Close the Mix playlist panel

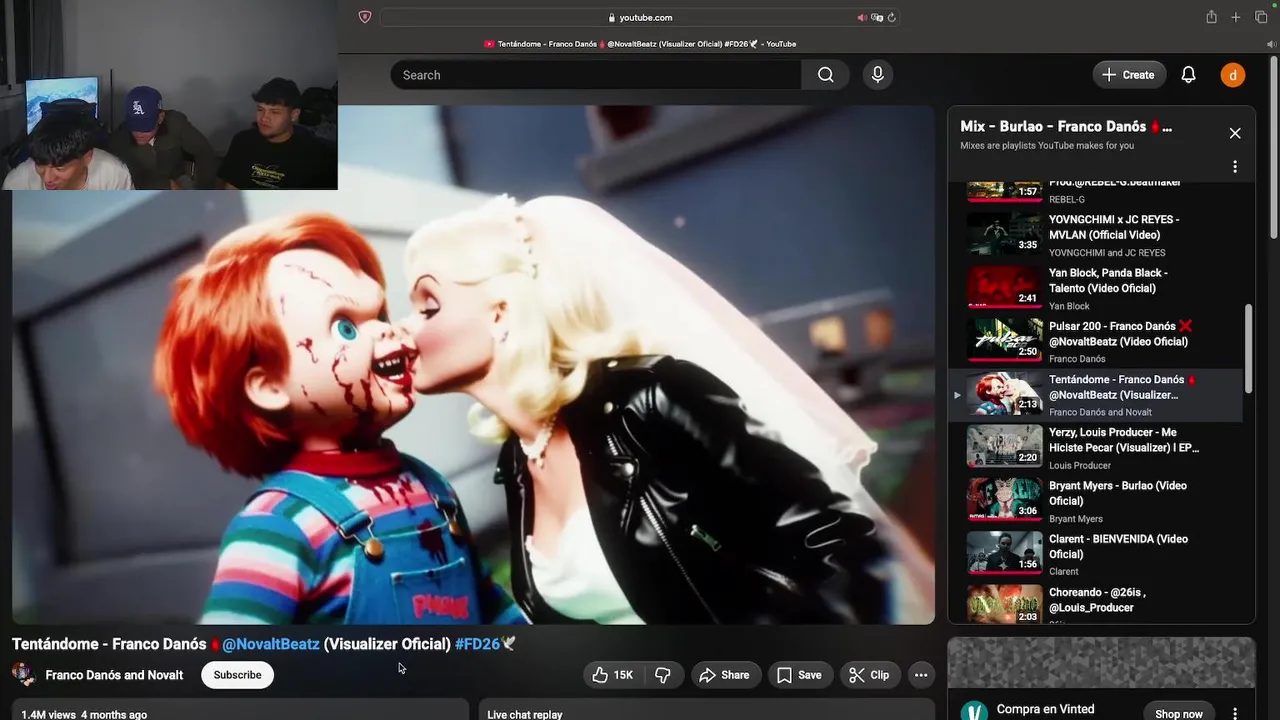(1235, 133)
